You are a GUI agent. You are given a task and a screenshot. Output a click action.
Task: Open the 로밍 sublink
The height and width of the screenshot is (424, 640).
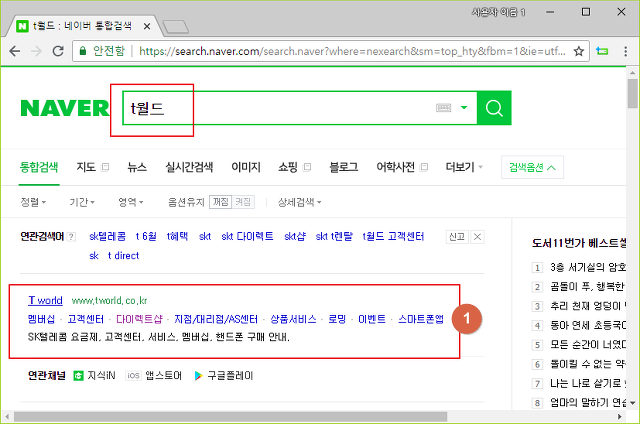click(x=337, y=319)
